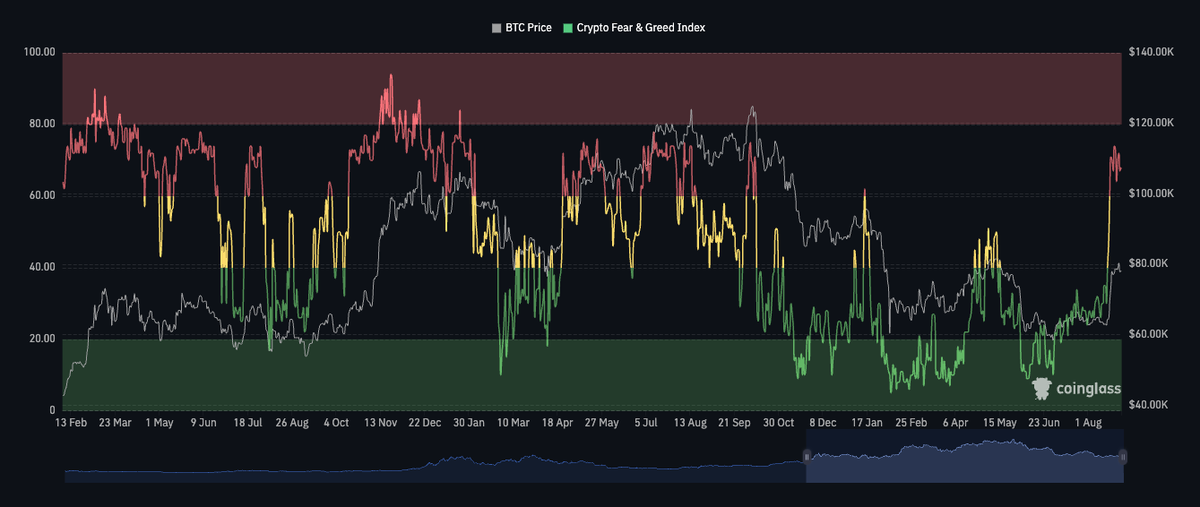Click the 1 Aug date label
Viewport: 1200px width, 507px height.
tap(1091, 423)
